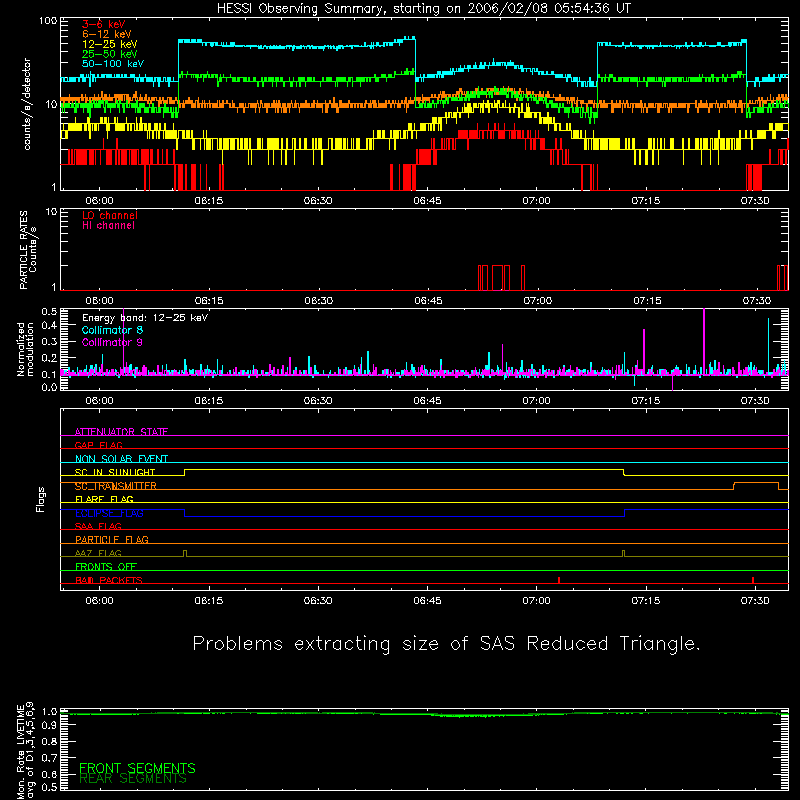Click the SC_IN_SUNLIGHT flag label
Screen dimensions: 800x800
tap(115, 472)
